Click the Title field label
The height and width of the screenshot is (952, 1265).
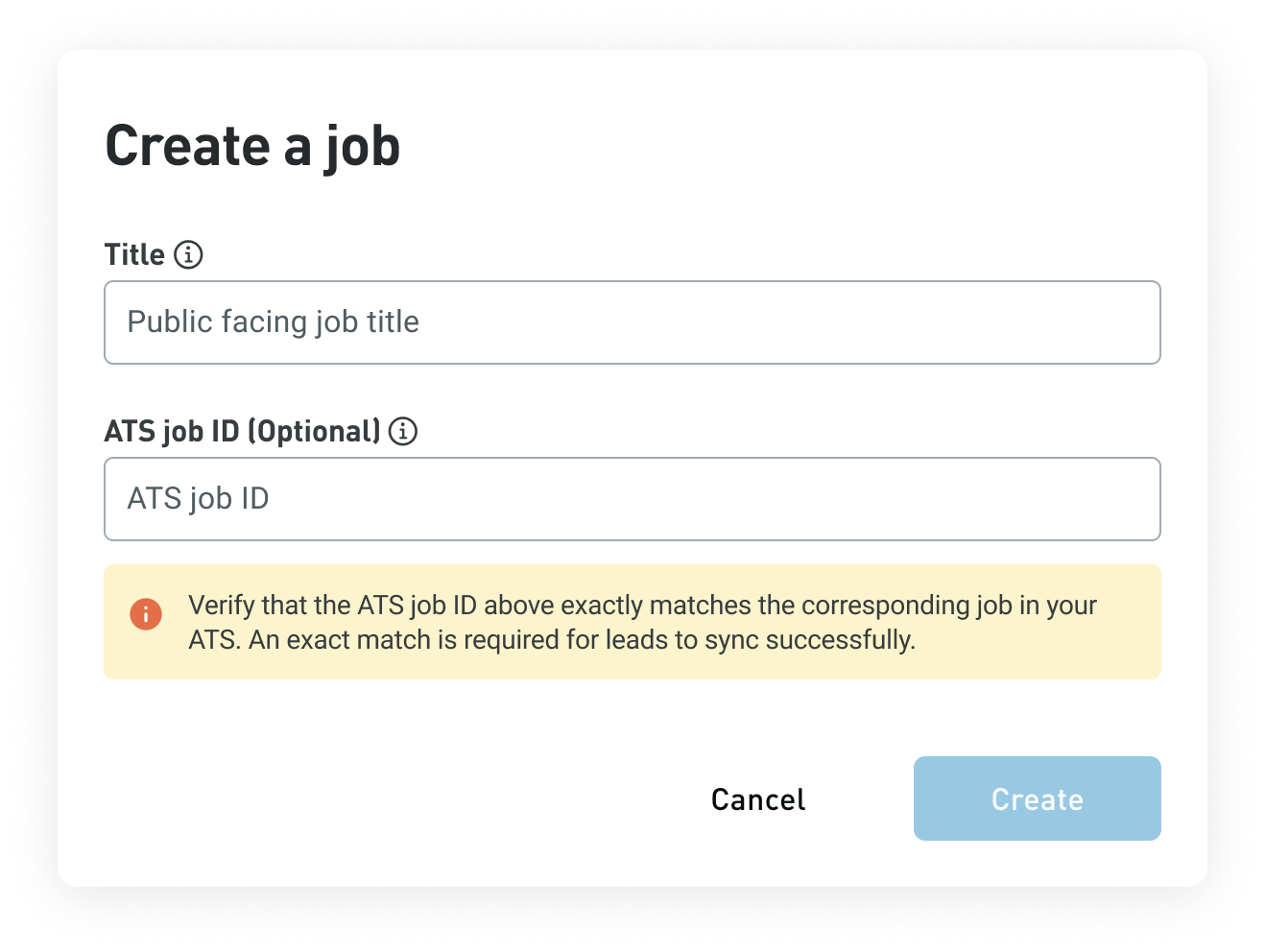(x=136, y=254)
